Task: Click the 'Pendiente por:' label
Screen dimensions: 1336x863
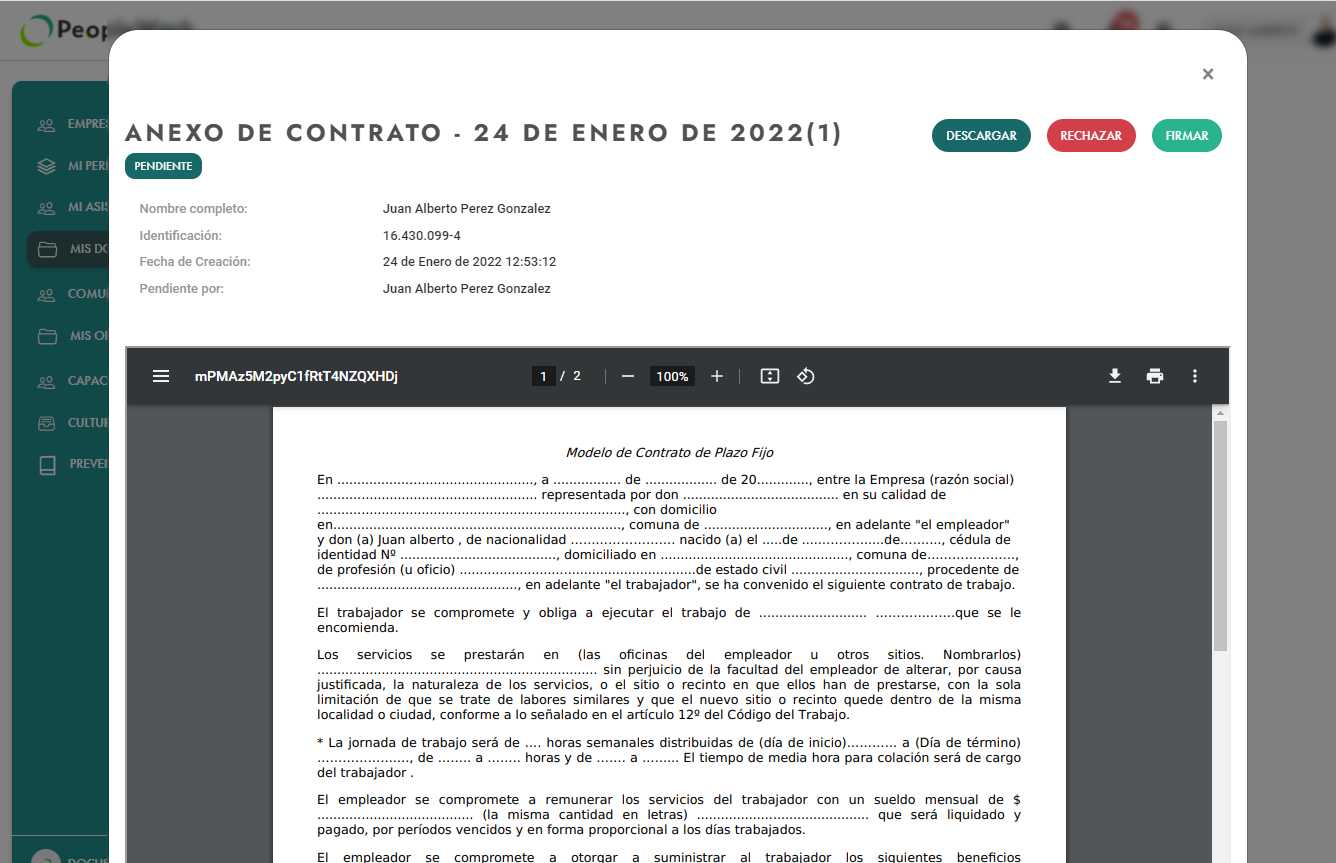Action: (181, 289)
